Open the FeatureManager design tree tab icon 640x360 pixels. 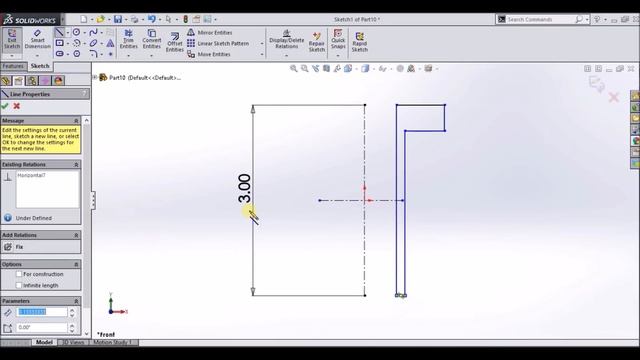6,81
